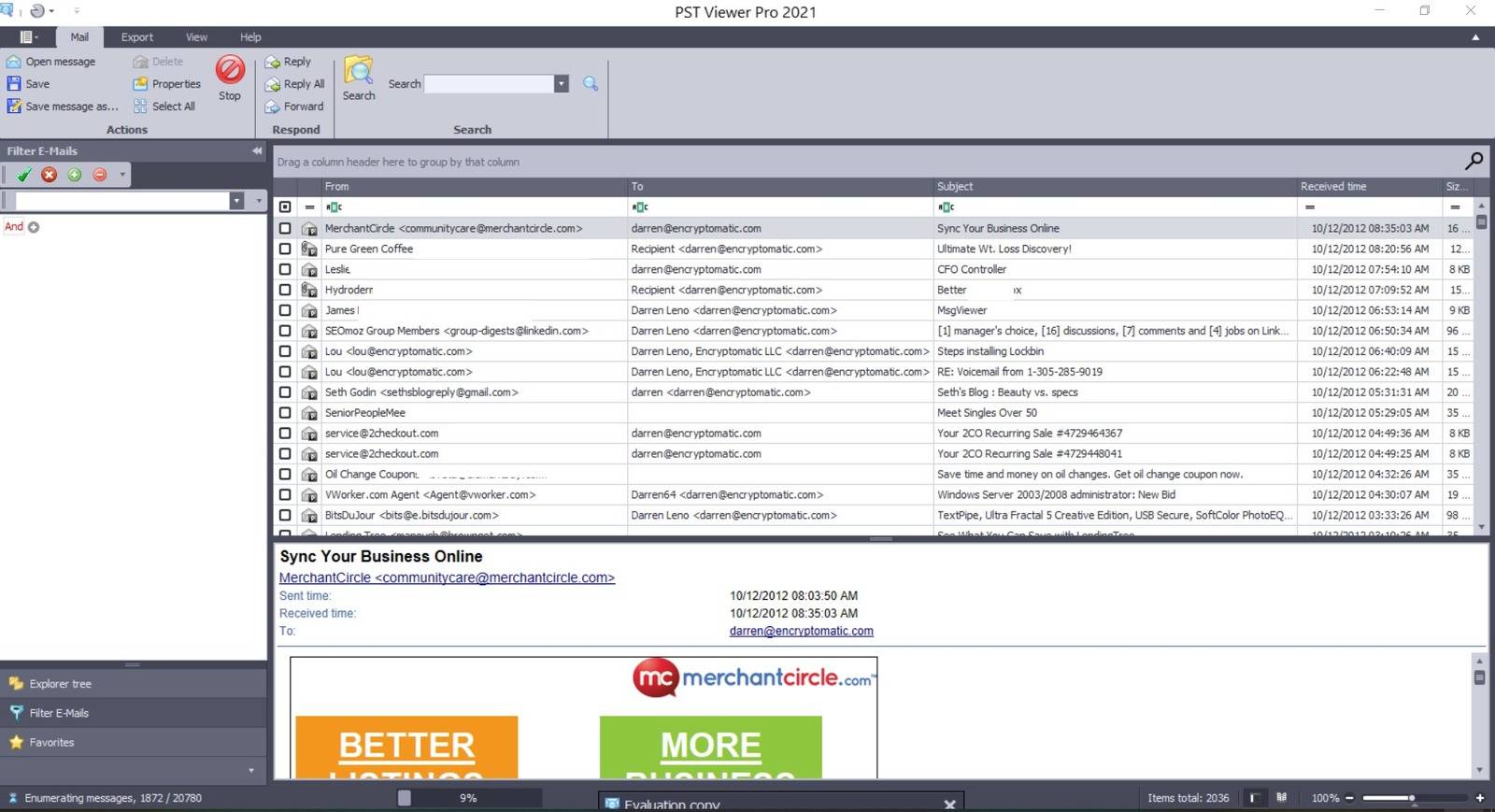This screenshot has height=812, width=1495.
Task: Click the From column filter ABC icon
Action: (x=334, y=207)
